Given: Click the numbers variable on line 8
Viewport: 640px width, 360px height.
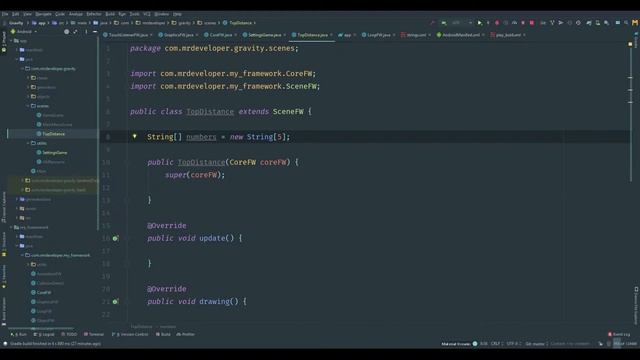Looking at the screenshot, I should tap(201, 137).
